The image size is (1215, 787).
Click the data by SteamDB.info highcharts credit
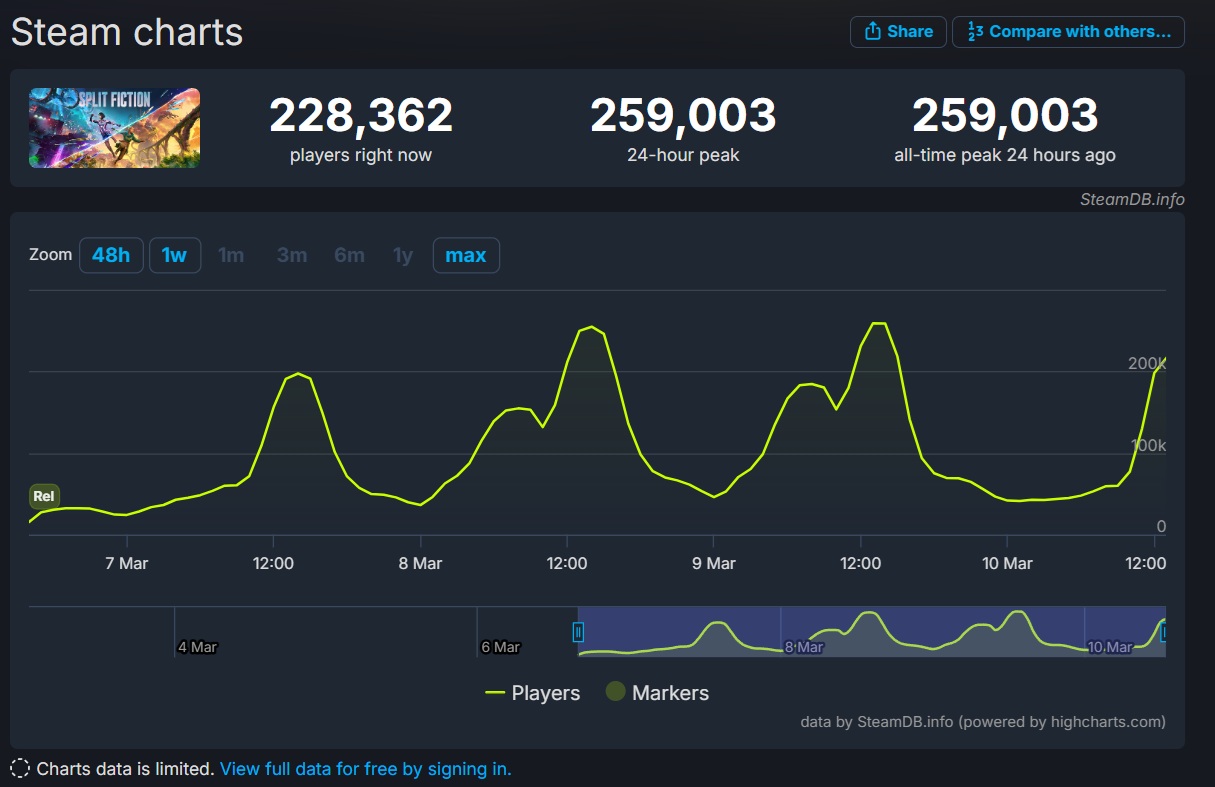click(x=983, y=721)
